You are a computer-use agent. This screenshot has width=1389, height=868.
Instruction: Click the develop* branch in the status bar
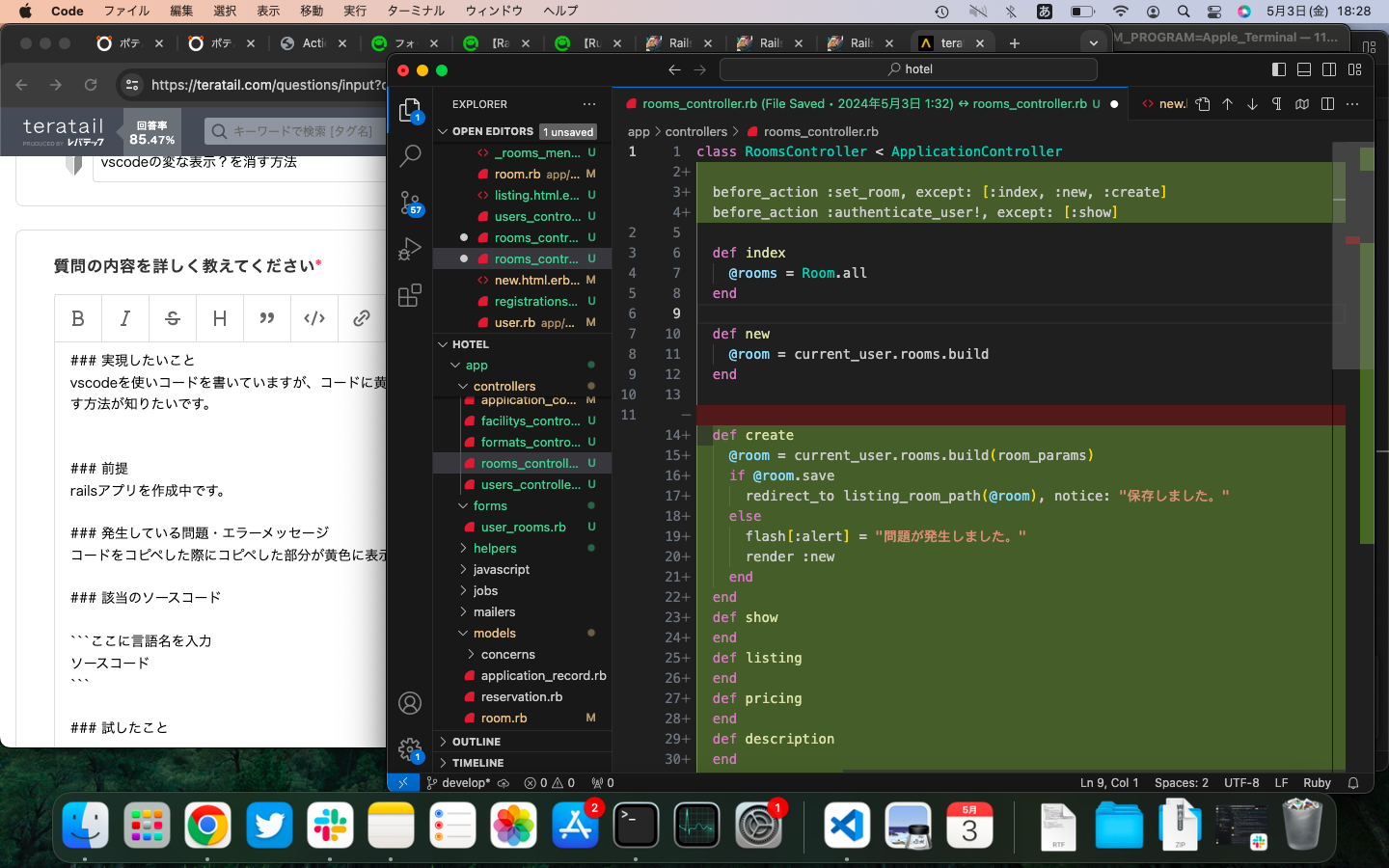pos(458,783)
